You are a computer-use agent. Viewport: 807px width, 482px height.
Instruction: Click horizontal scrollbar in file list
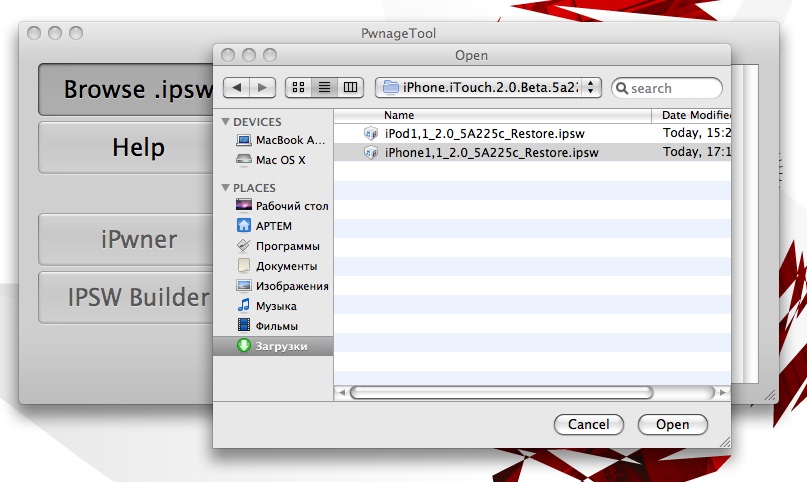coord(502,392)
